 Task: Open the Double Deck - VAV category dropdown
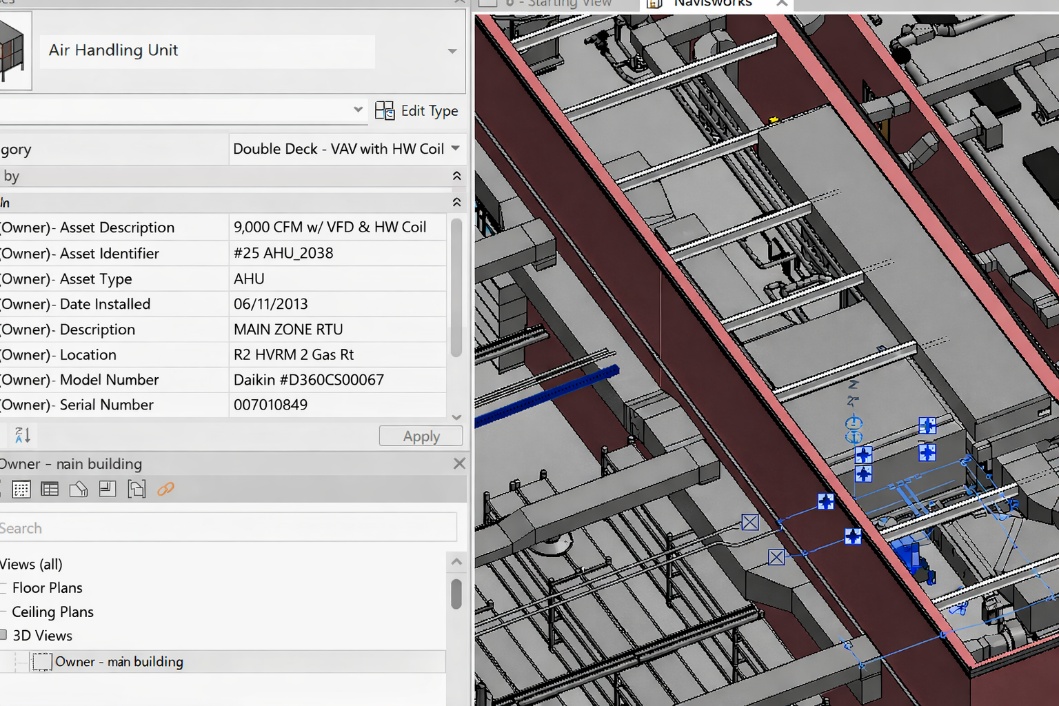pyautogui.click(x=455, y=149)
